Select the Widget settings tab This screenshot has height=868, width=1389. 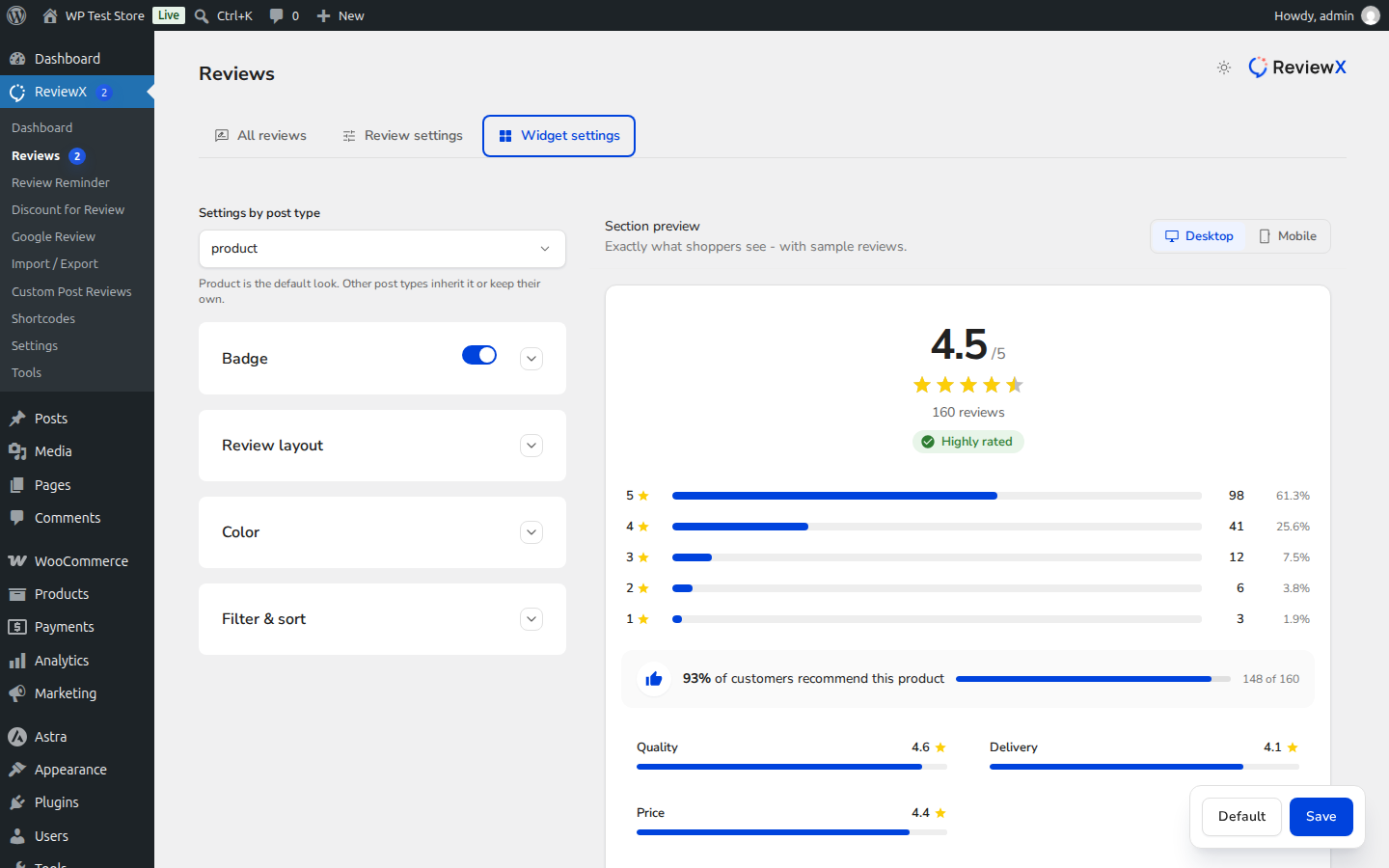[558, 136]
